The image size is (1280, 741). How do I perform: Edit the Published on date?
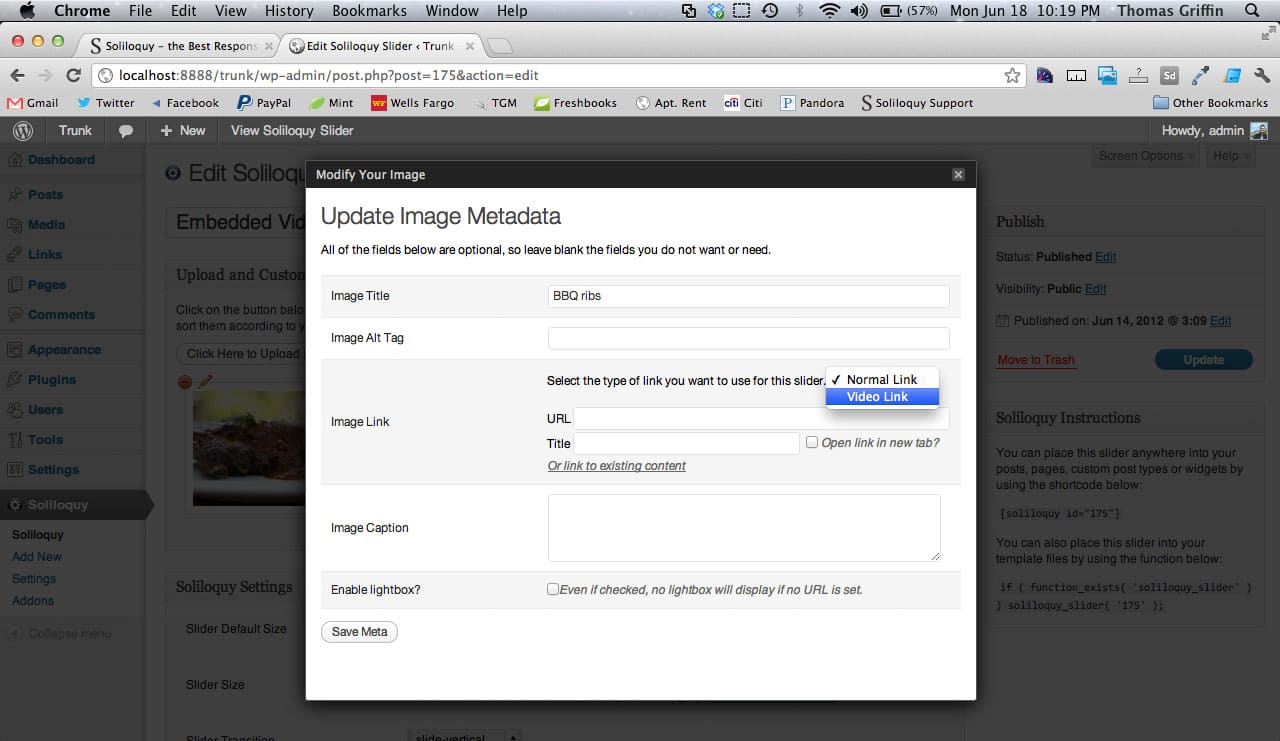point(1220,321)
